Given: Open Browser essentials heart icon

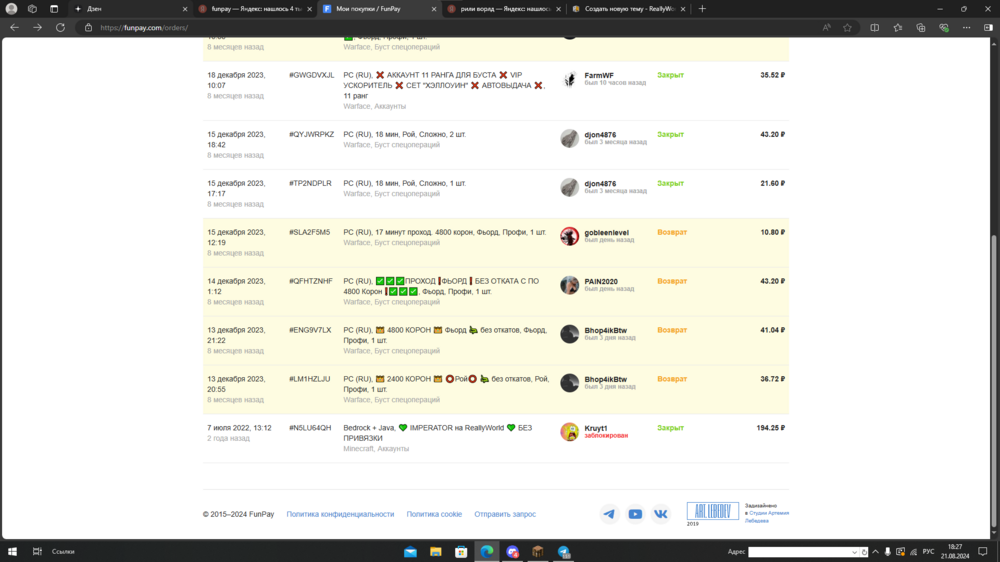Looking at the screenshot, I should (943, 27).
